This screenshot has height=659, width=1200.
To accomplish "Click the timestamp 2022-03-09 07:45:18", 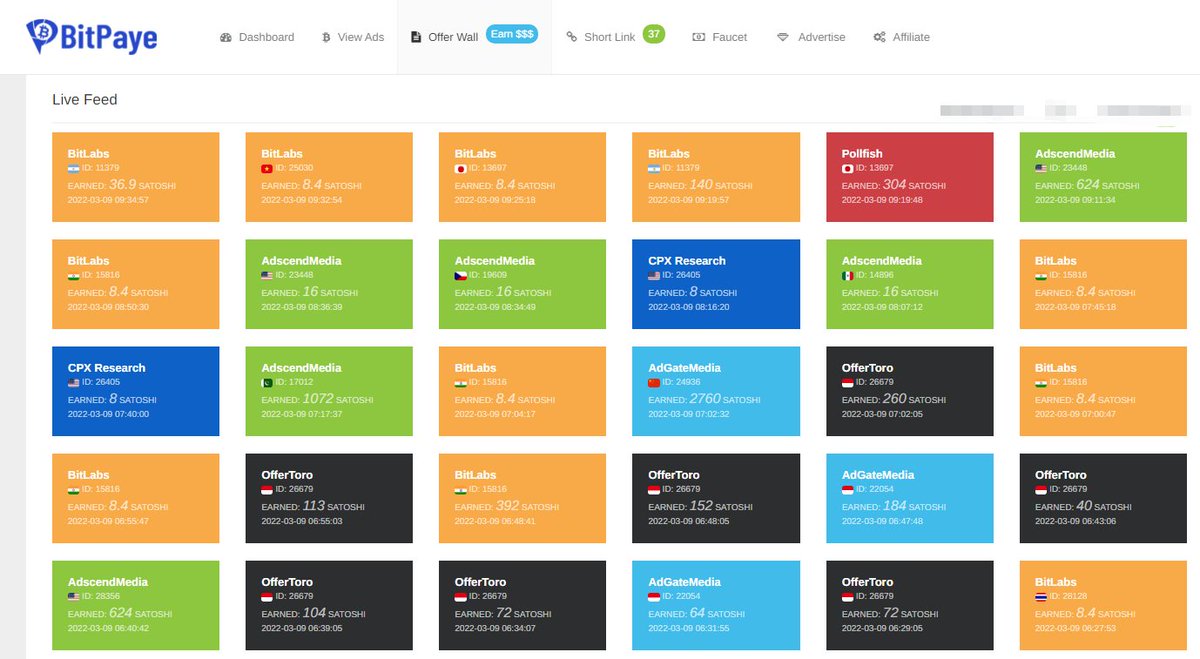I will 1075,307.
